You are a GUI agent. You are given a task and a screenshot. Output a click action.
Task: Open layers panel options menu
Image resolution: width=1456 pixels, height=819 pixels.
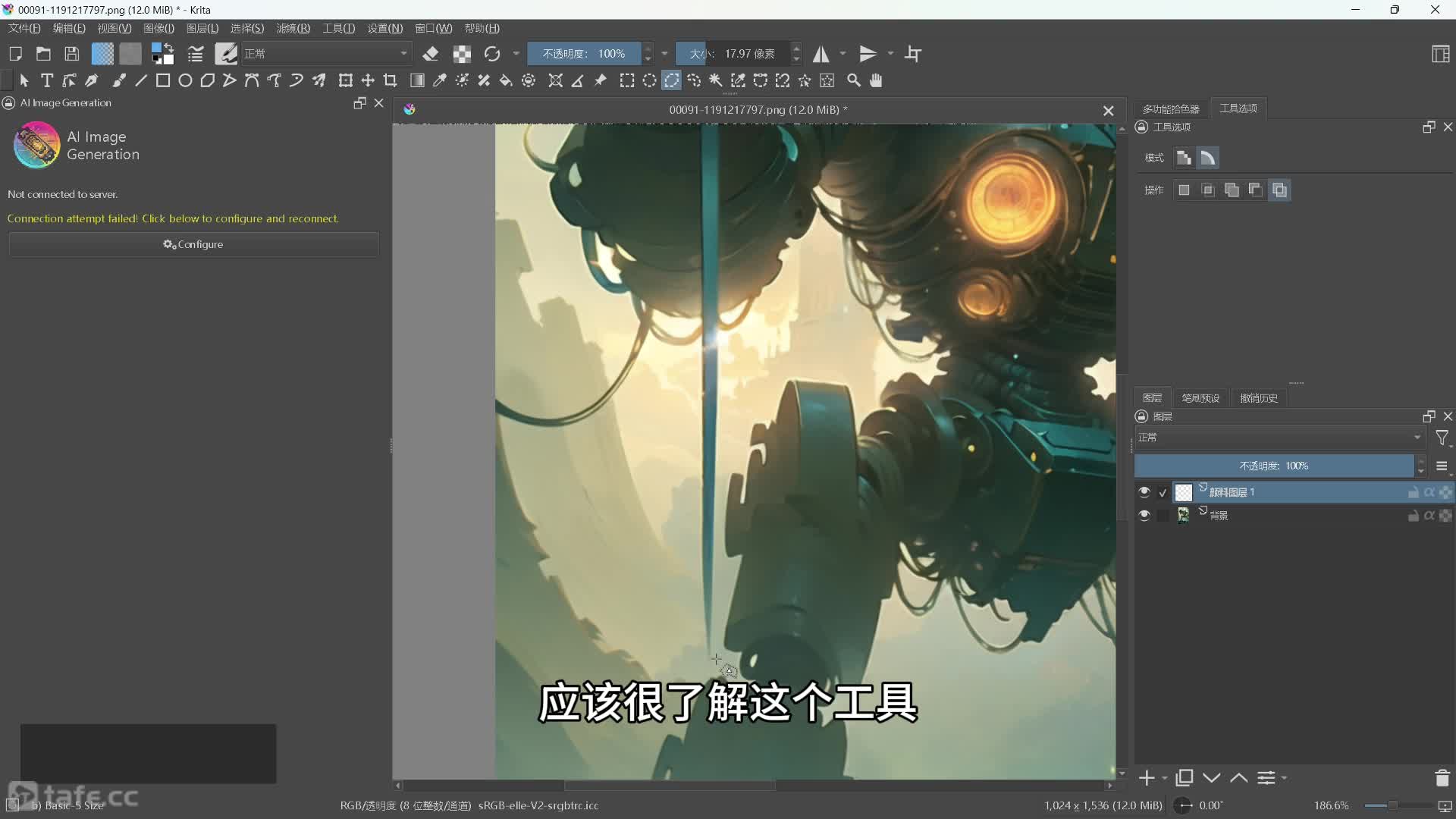click(1442, 466)
